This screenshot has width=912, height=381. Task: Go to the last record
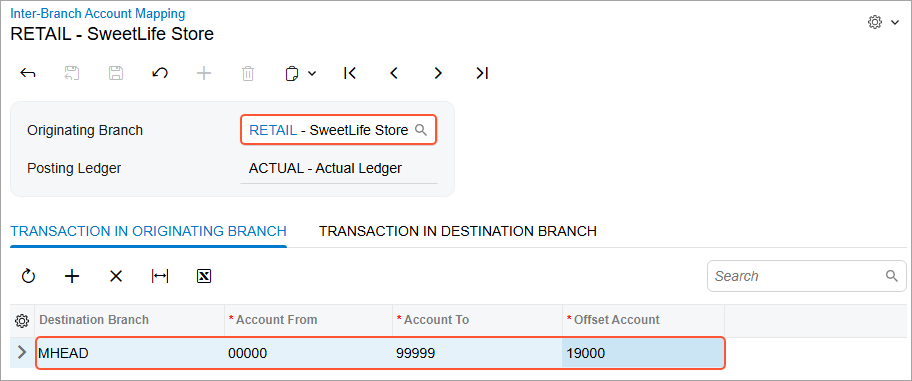coord(482,73)
